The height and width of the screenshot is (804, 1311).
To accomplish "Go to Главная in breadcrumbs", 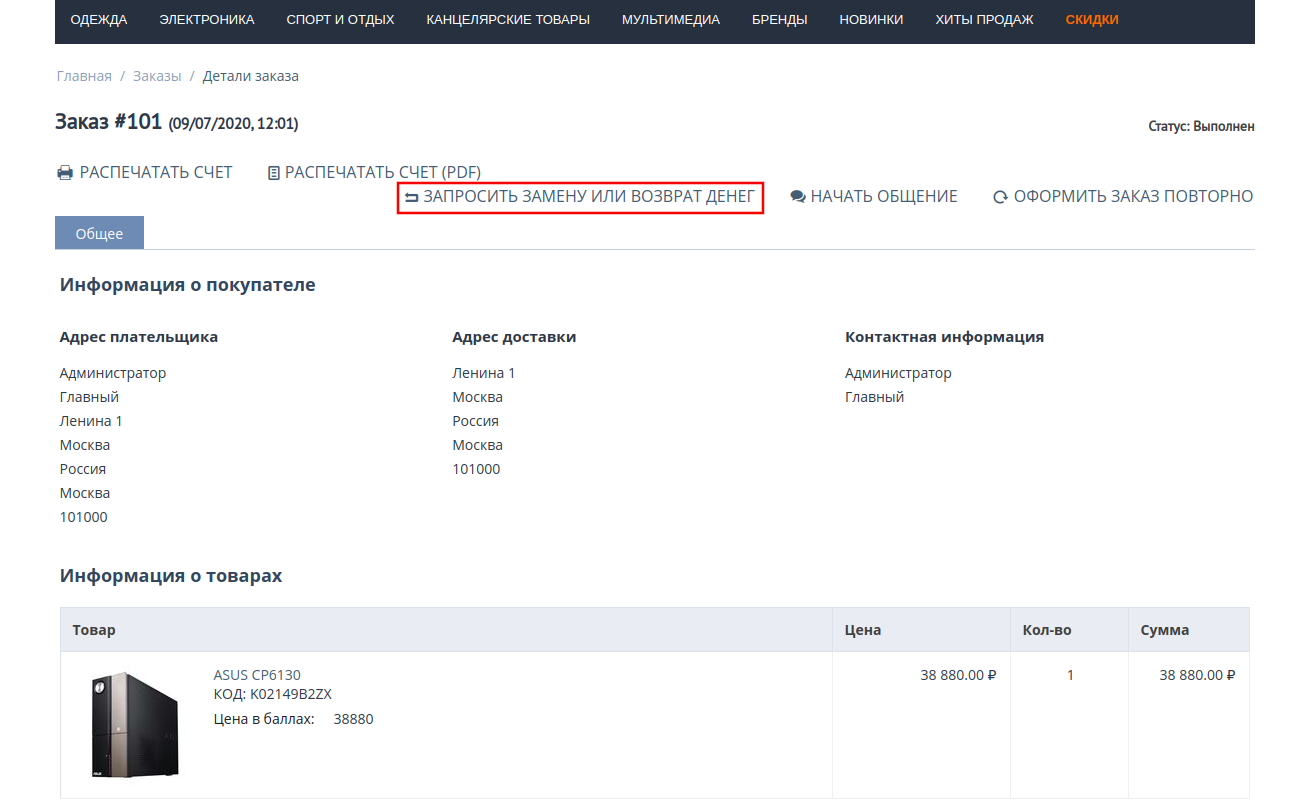I will (84, 76).
